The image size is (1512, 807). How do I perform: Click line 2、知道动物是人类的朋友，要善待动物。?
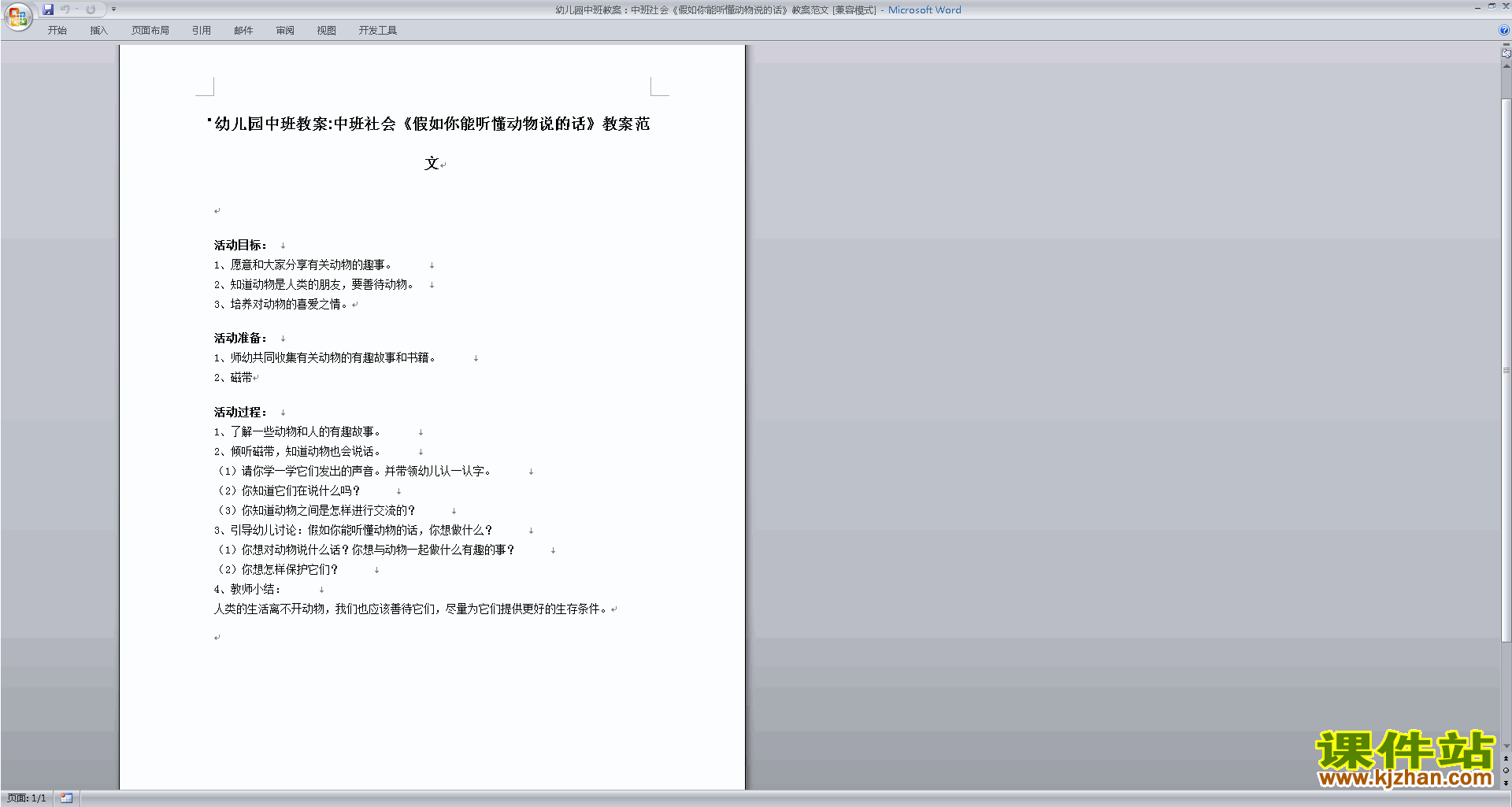(313, 285)
